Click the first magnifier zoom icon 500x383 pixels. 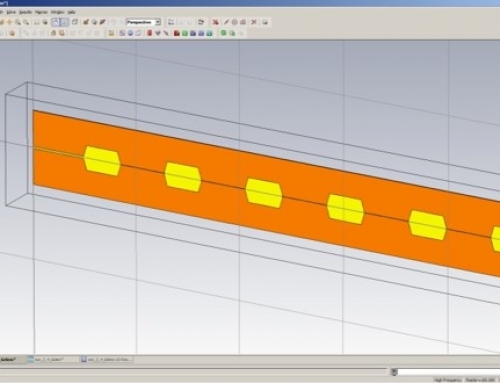point(18,22)
